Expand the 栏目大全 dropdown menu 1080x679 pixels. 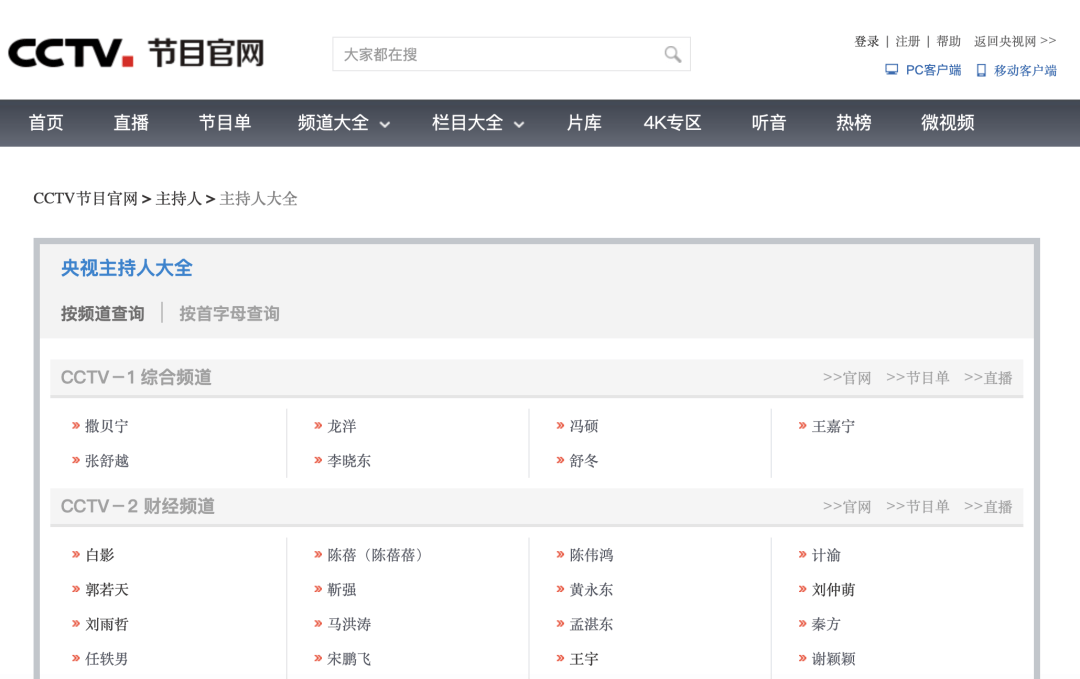pyautogui.click(x=477, y=123)
